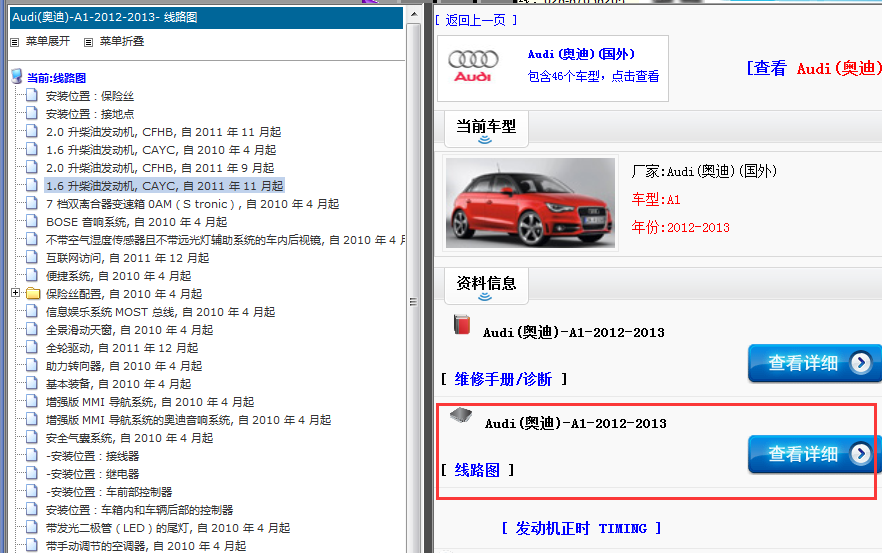Click the 菜单折叠 menu text
The image size is (882, 553).
coord(122,41)
